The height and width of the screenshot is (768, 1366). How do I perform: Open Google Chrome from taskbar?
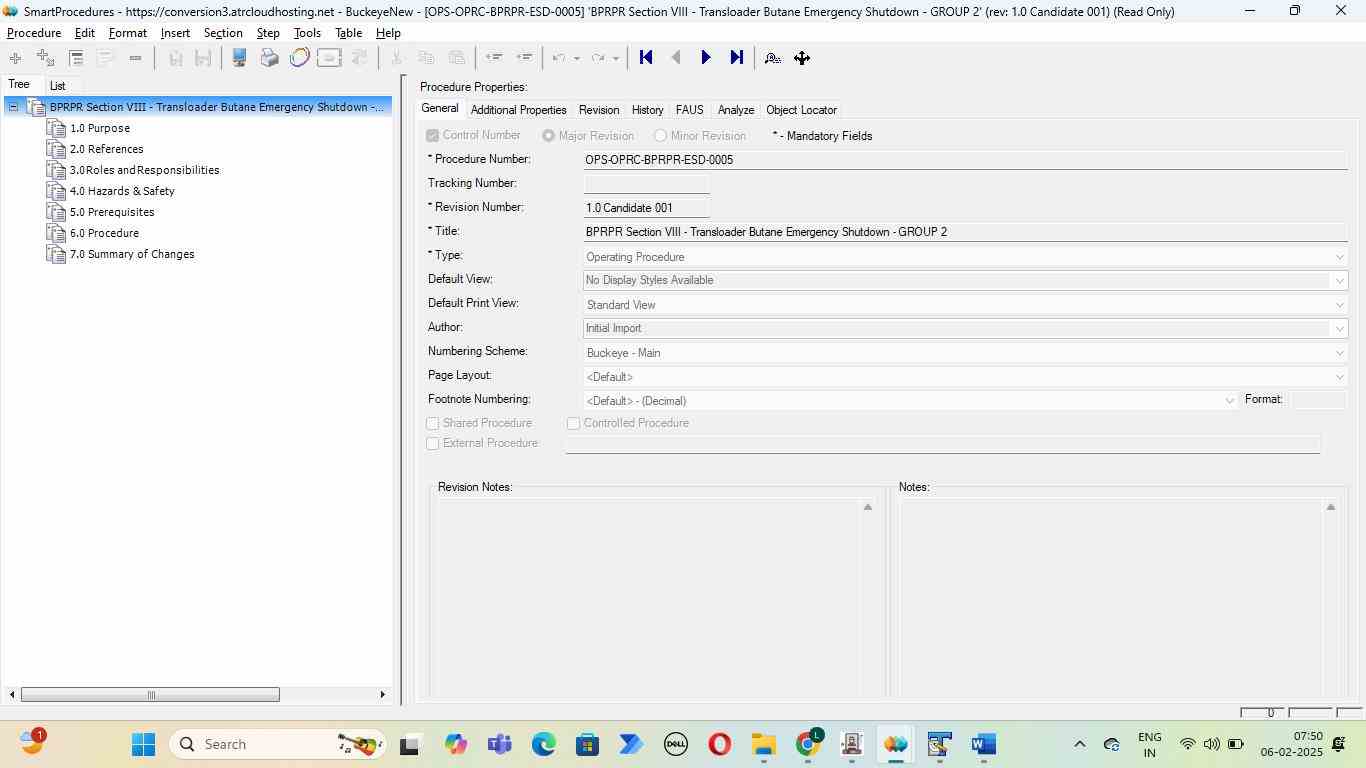click(x=808, y=744)
